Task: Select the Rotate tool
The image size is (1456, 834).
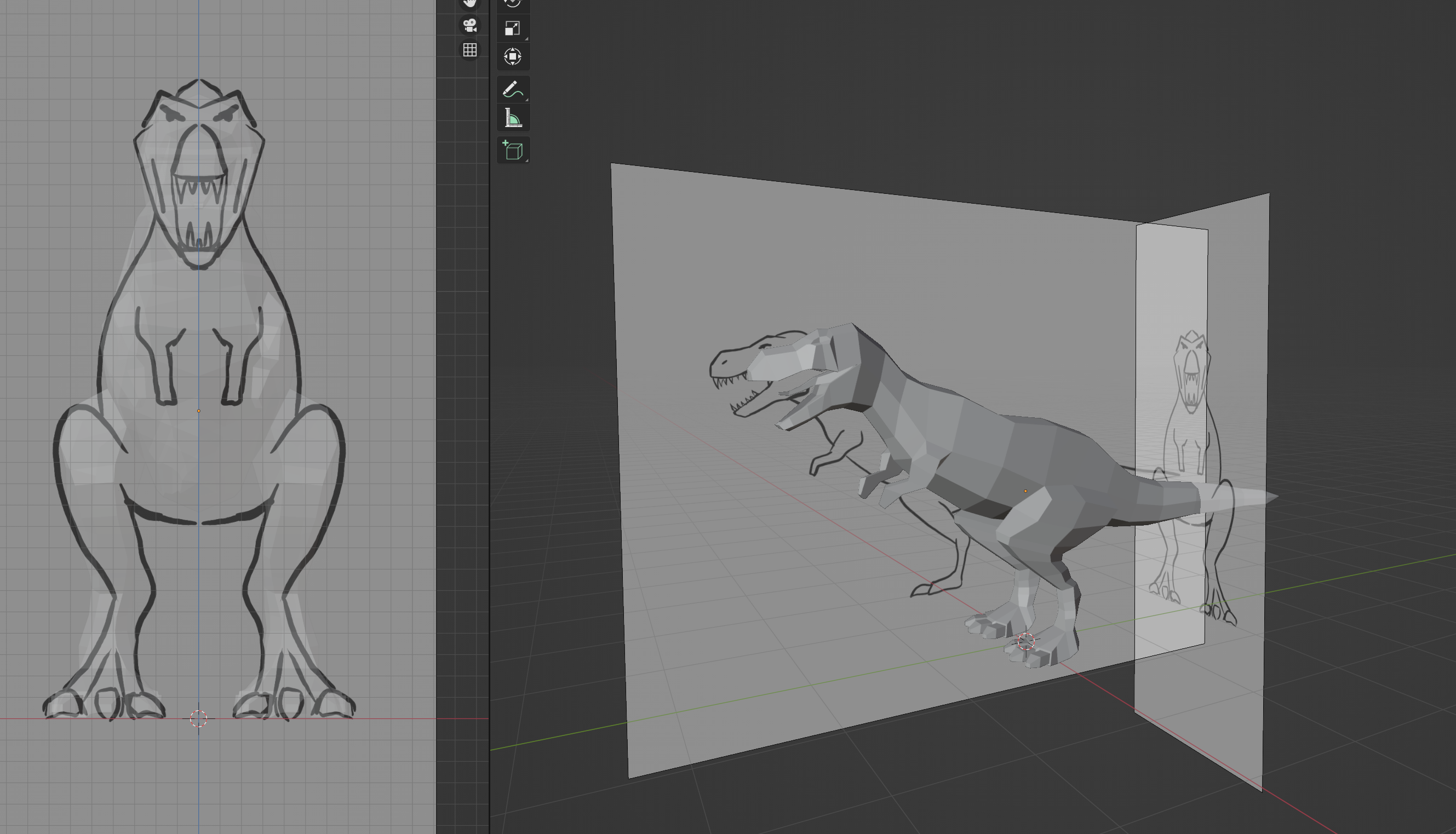Action: click(x=512, y=3)
